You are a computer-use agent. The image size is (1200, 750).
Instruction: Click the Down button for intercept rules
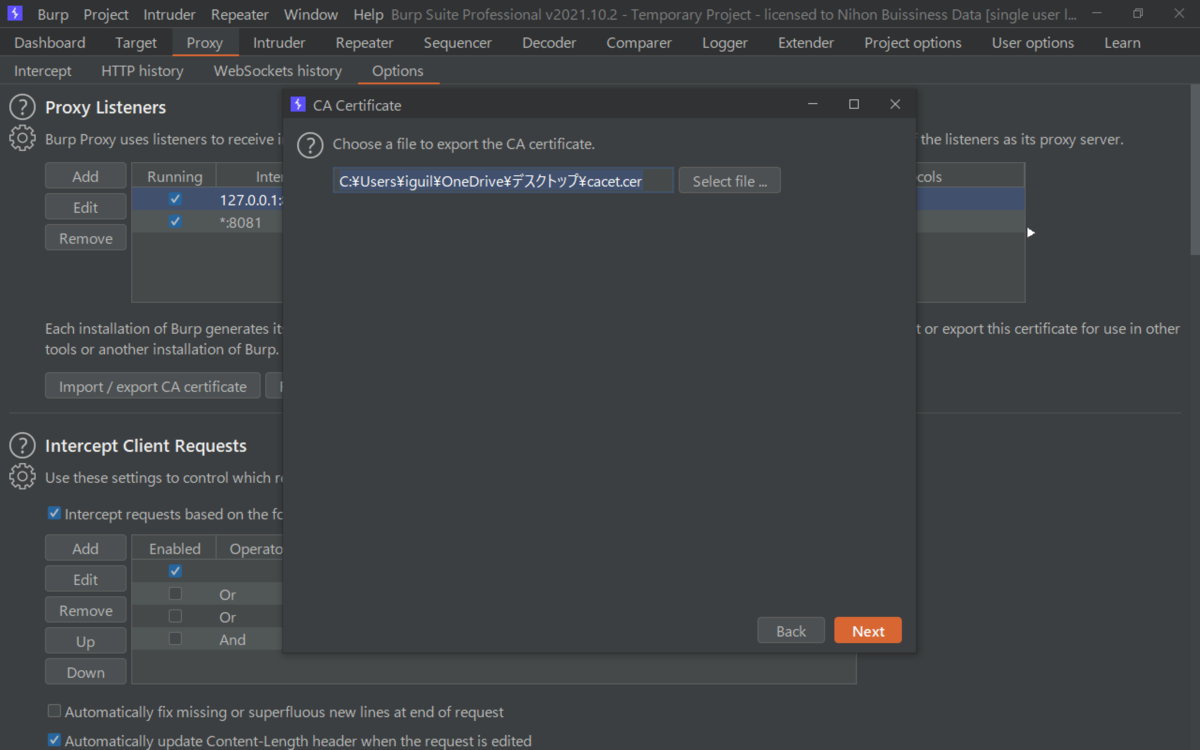[86, 672]
